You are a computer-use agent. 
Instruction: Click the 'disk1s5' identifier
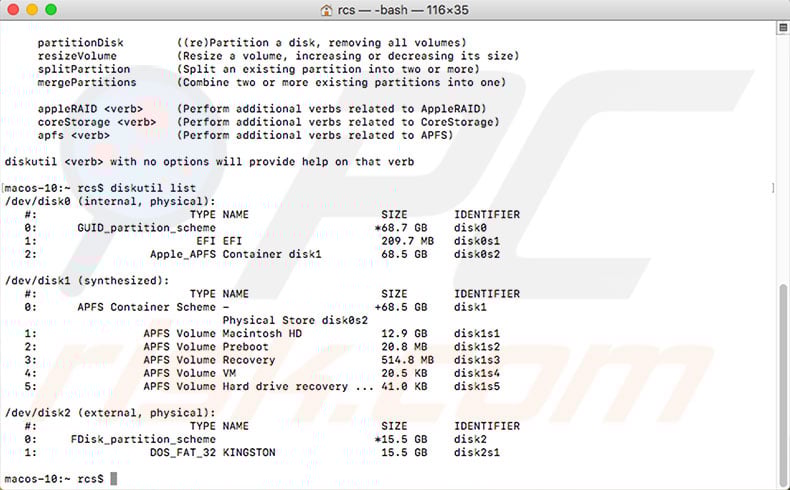[x=477, y=386]
